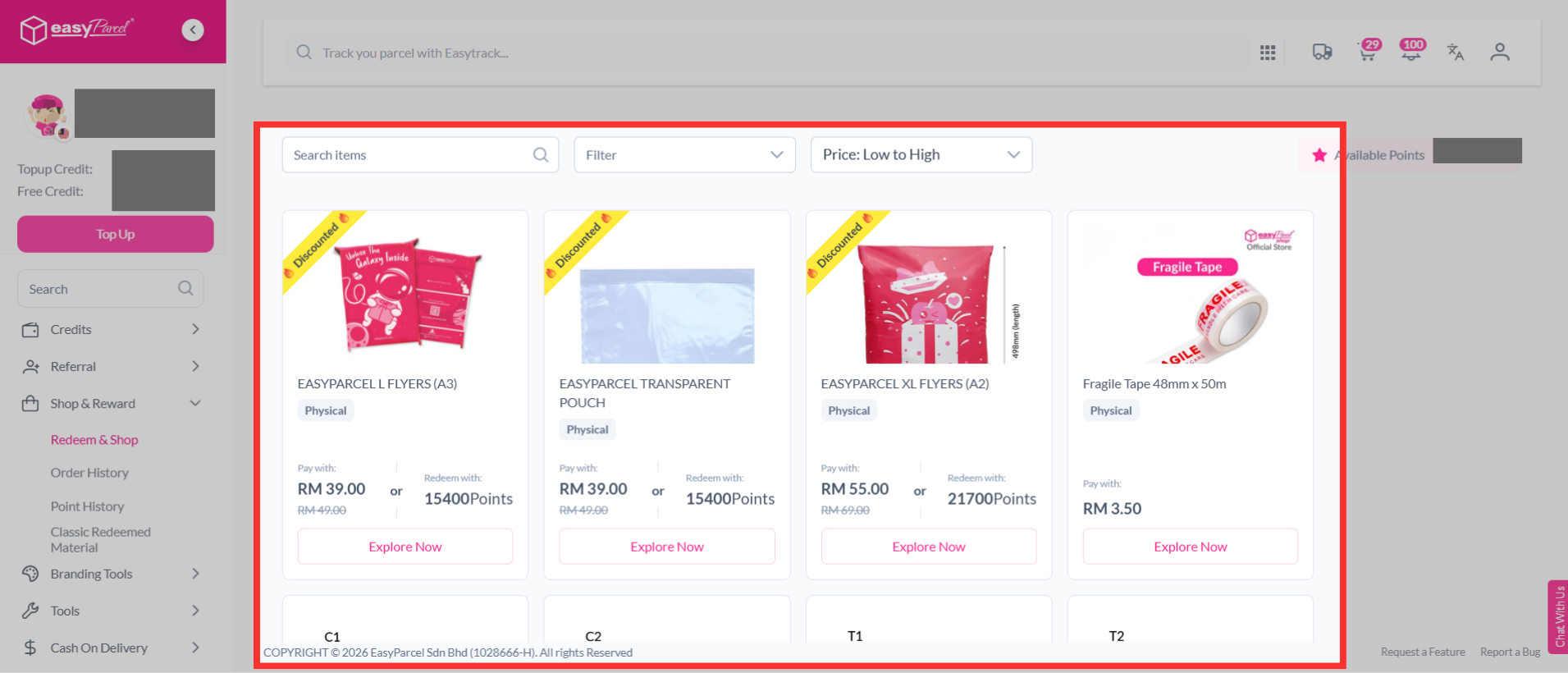Viewport: 1568px width, 673px height.
Task: Click the Available Points star icon
Action: tap(1319, 155)
